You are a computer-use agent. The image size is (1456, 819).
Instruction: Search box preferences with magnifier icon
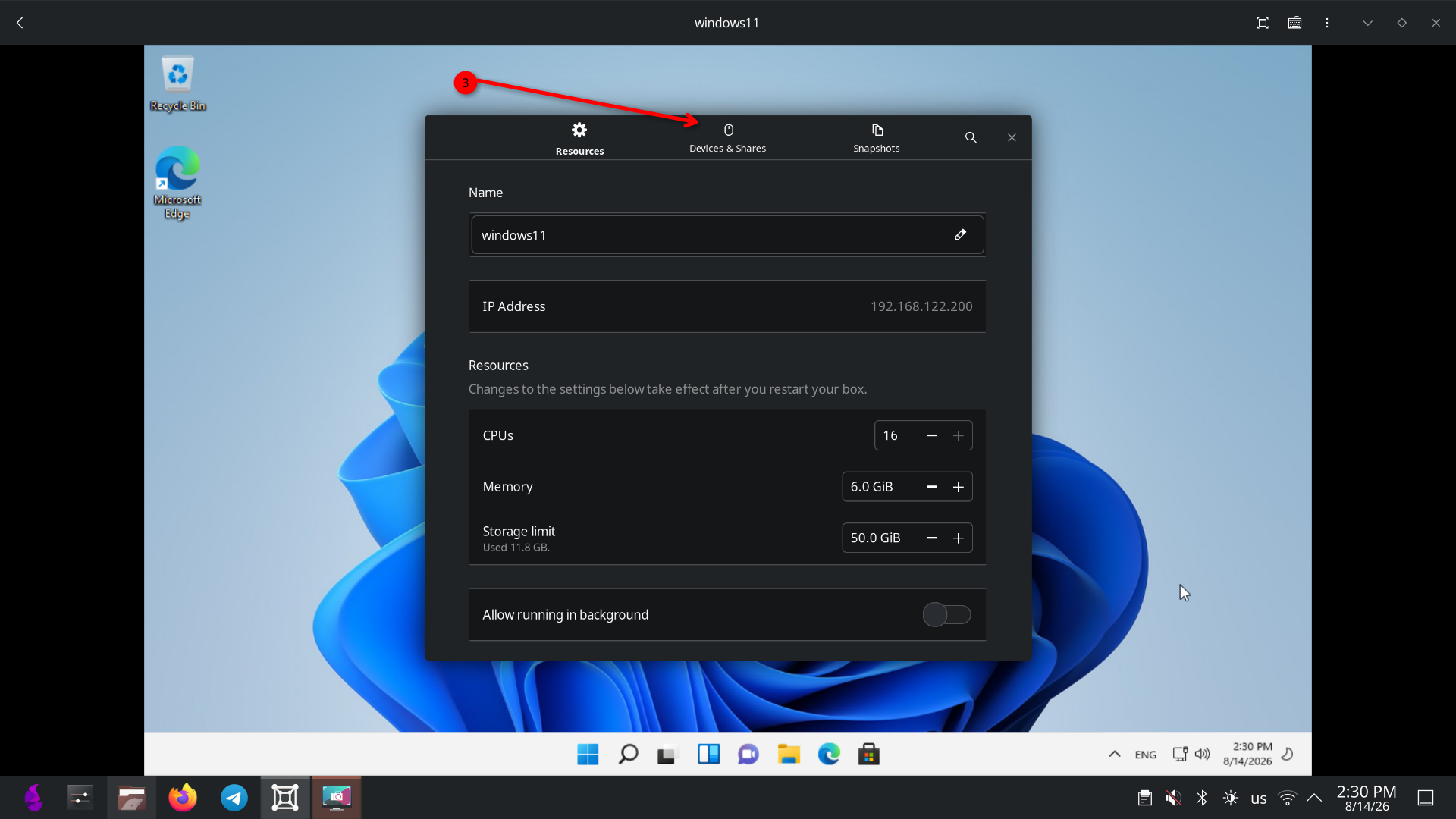pos(971,137)
